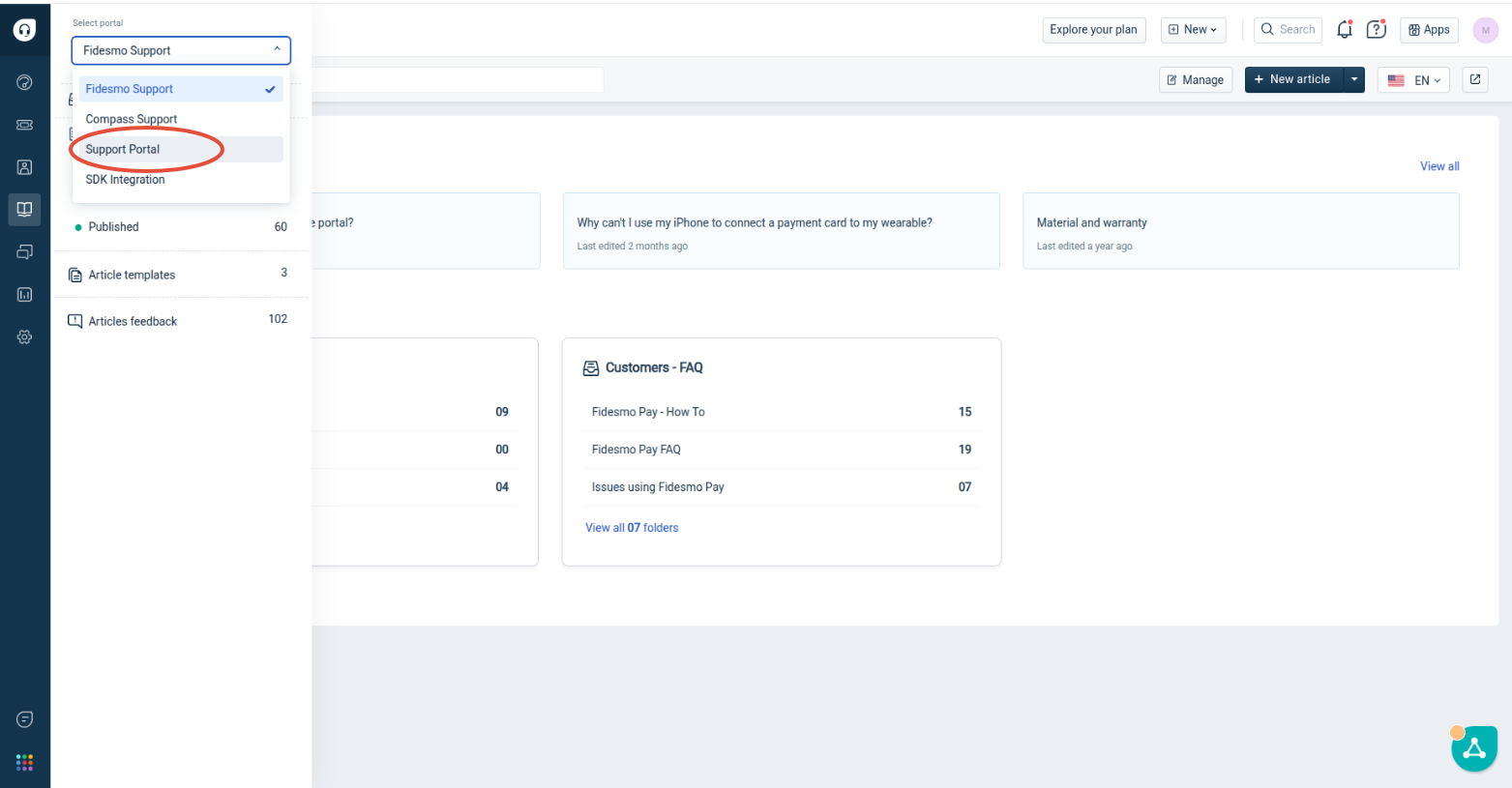Click View all 07 folders link

(x=632, y=528)
